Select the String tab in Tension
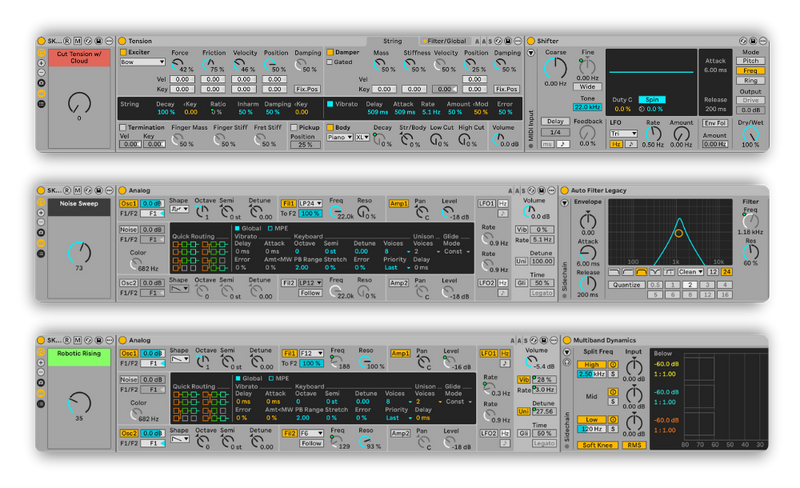Image resolution: width=800 pixels, height=488 pixels. coord(391,40)
